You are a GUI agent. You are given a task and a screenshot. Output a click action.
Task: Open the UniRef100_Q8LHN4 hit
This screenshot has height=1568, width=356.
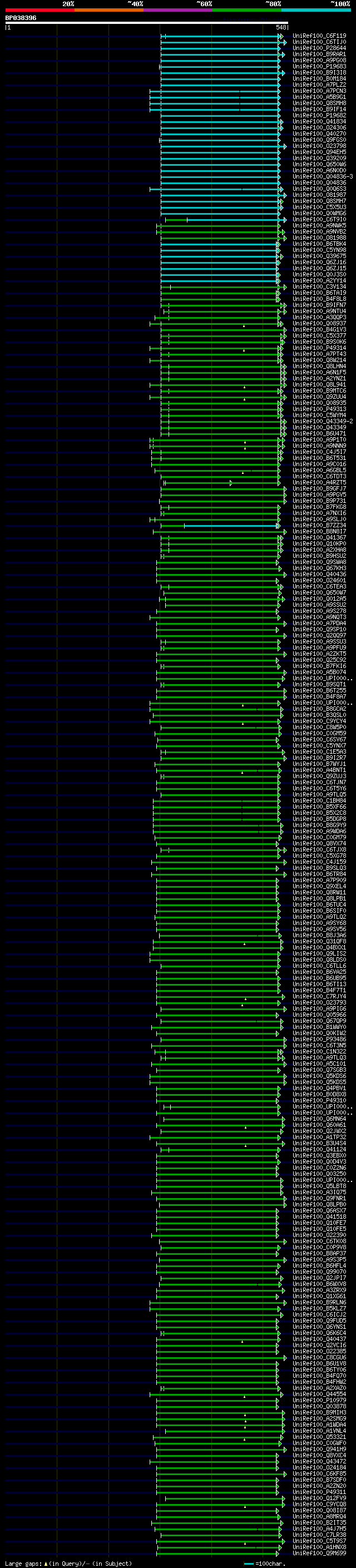coord(319,367)
